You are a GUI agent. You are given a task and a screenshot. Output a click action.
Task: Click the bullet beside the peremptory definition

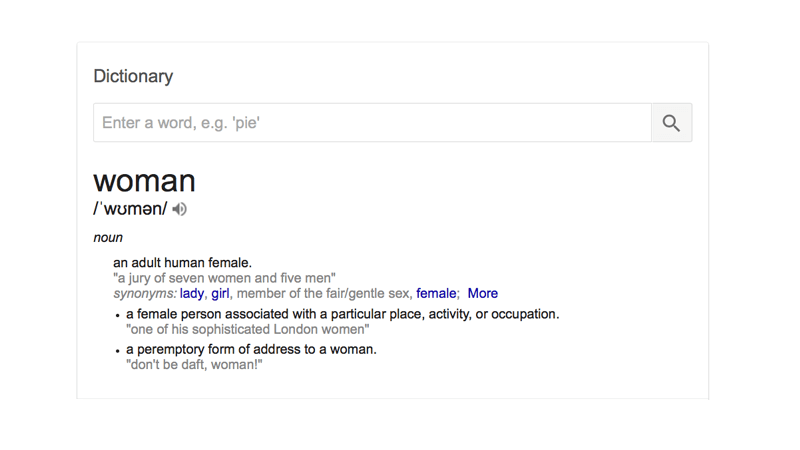pyautogui.click(x=117, y=351)
